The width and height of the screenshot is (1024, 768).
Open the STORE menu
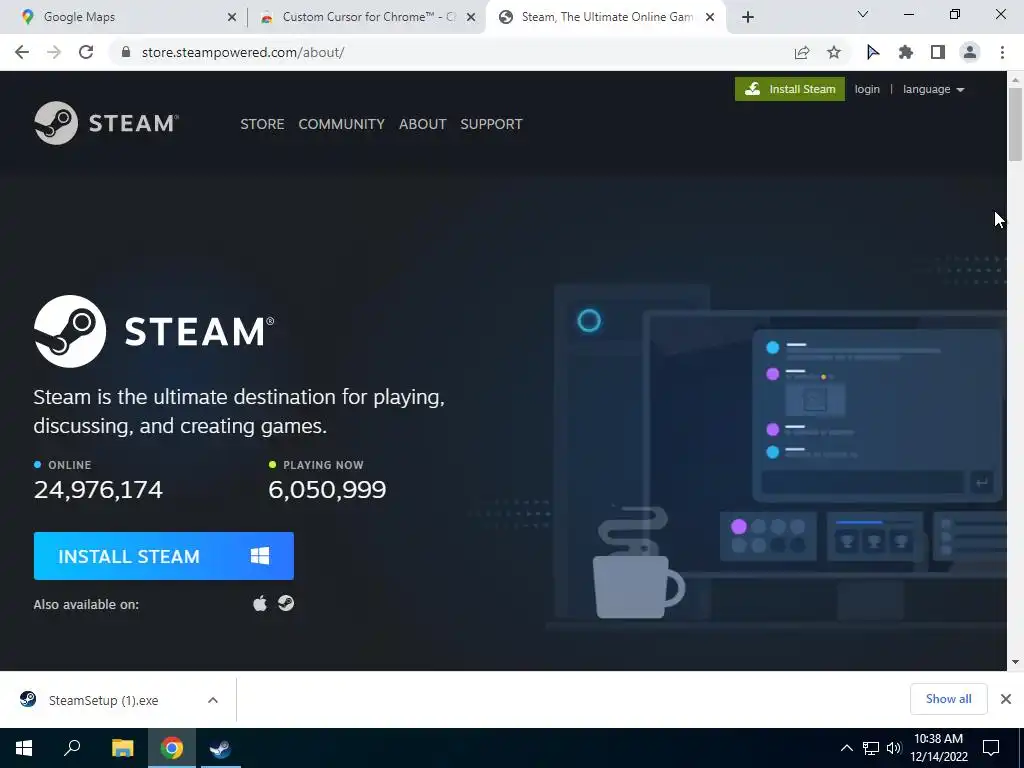262,124
